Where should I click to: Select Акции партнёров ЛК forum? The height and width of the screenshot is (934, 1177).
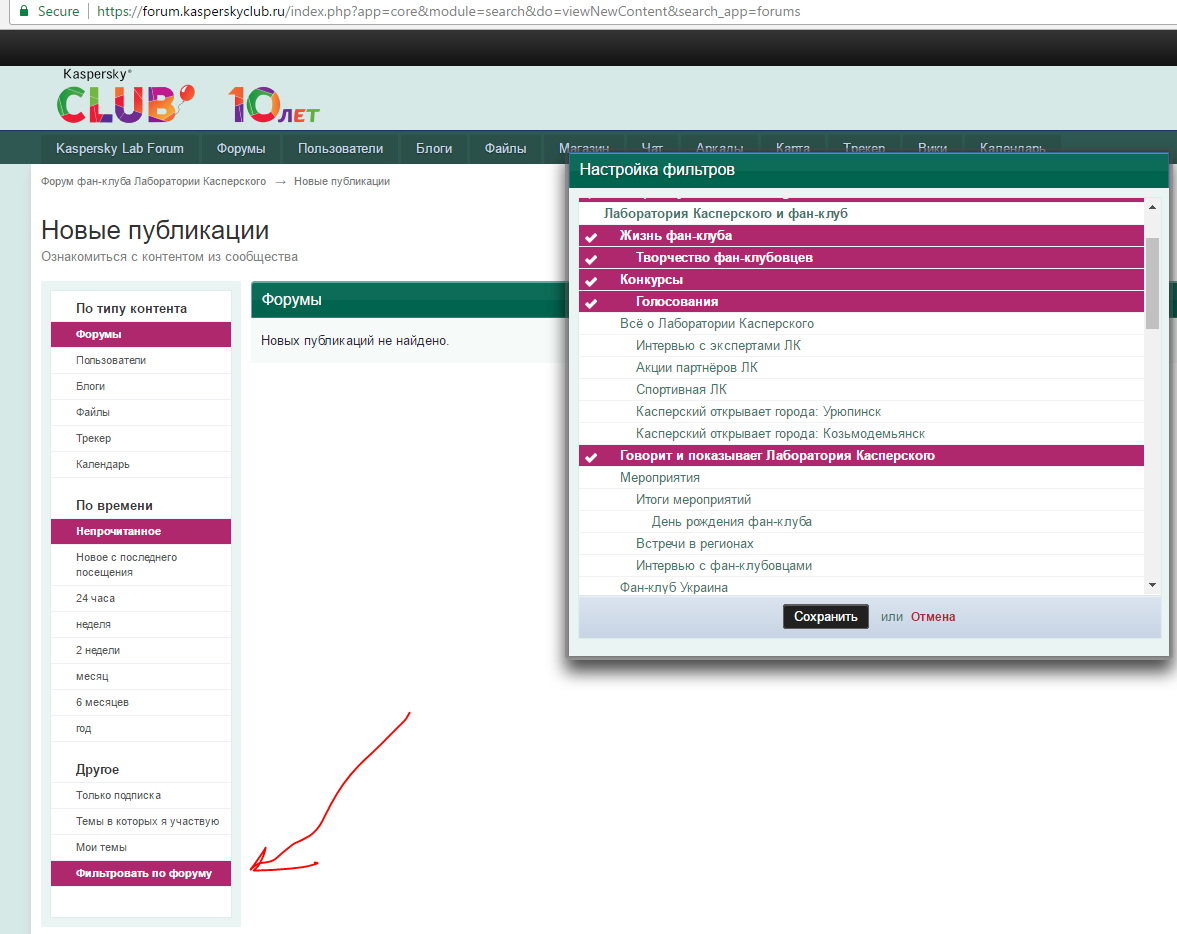point(861,367)
